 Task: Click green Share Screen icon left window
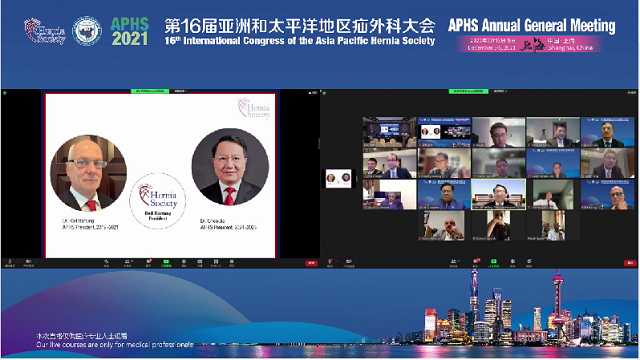(166, 263)
